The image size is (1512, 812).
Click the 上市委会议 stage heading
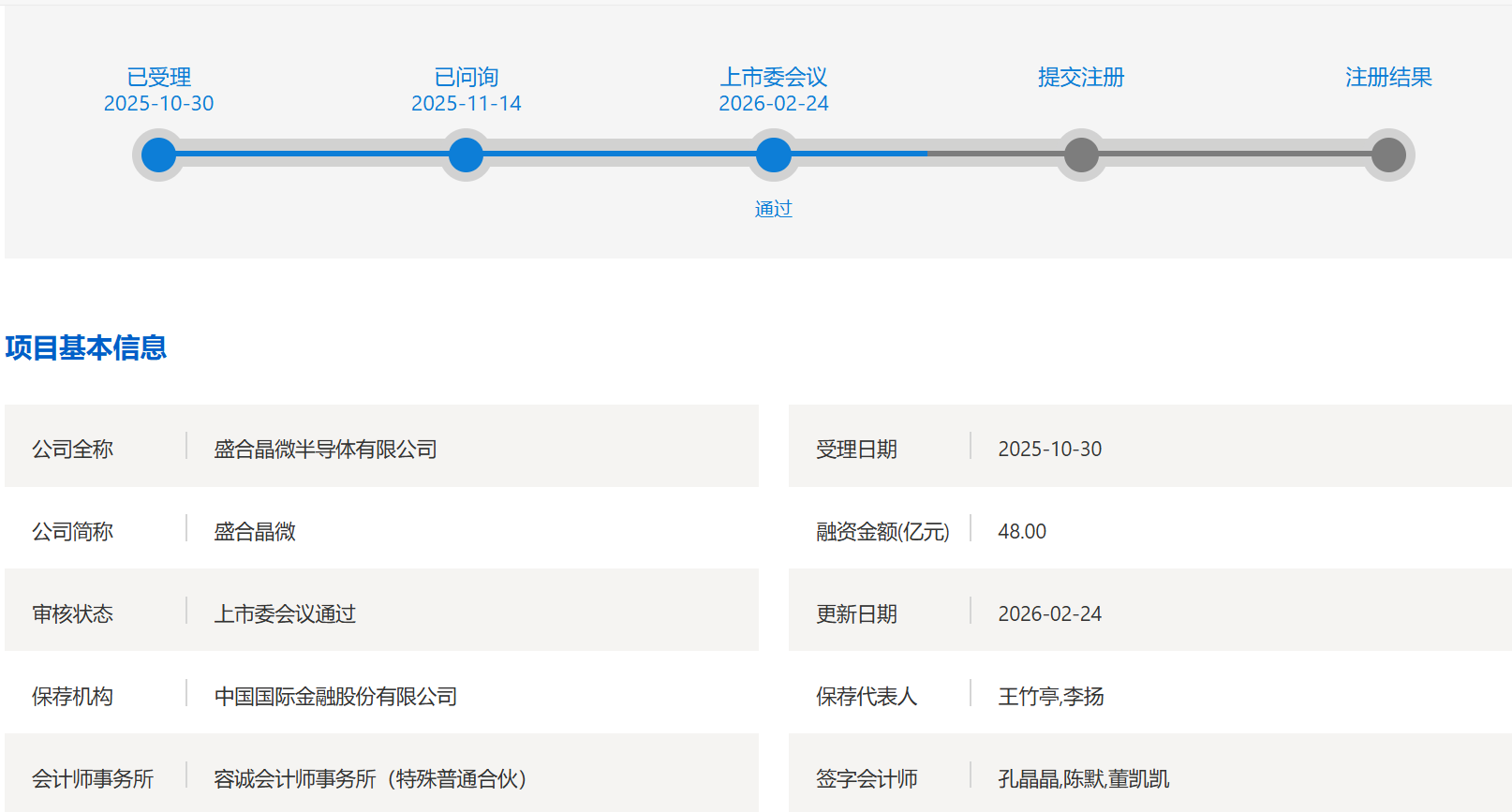click(x=774, y=77)
